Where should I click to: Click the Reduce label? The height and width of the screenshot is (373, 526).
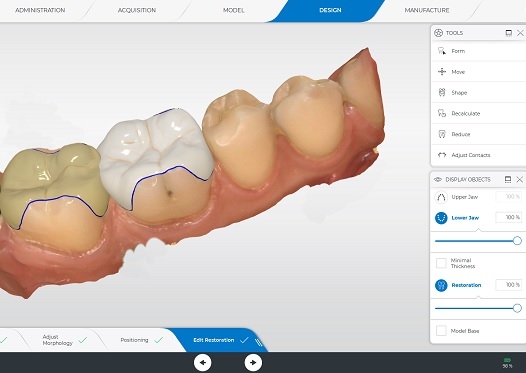click(461, 134)
